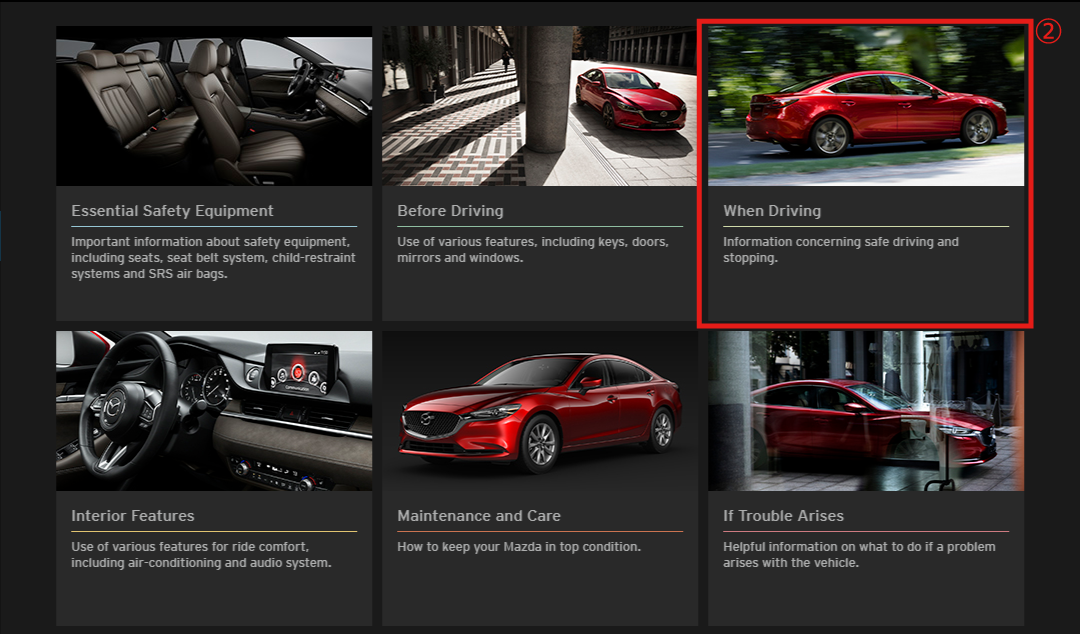Click the description mentioning keys, doors, mirrors
The height and width of the screenshot is (634, 1080).
click(x=533, y=250)
